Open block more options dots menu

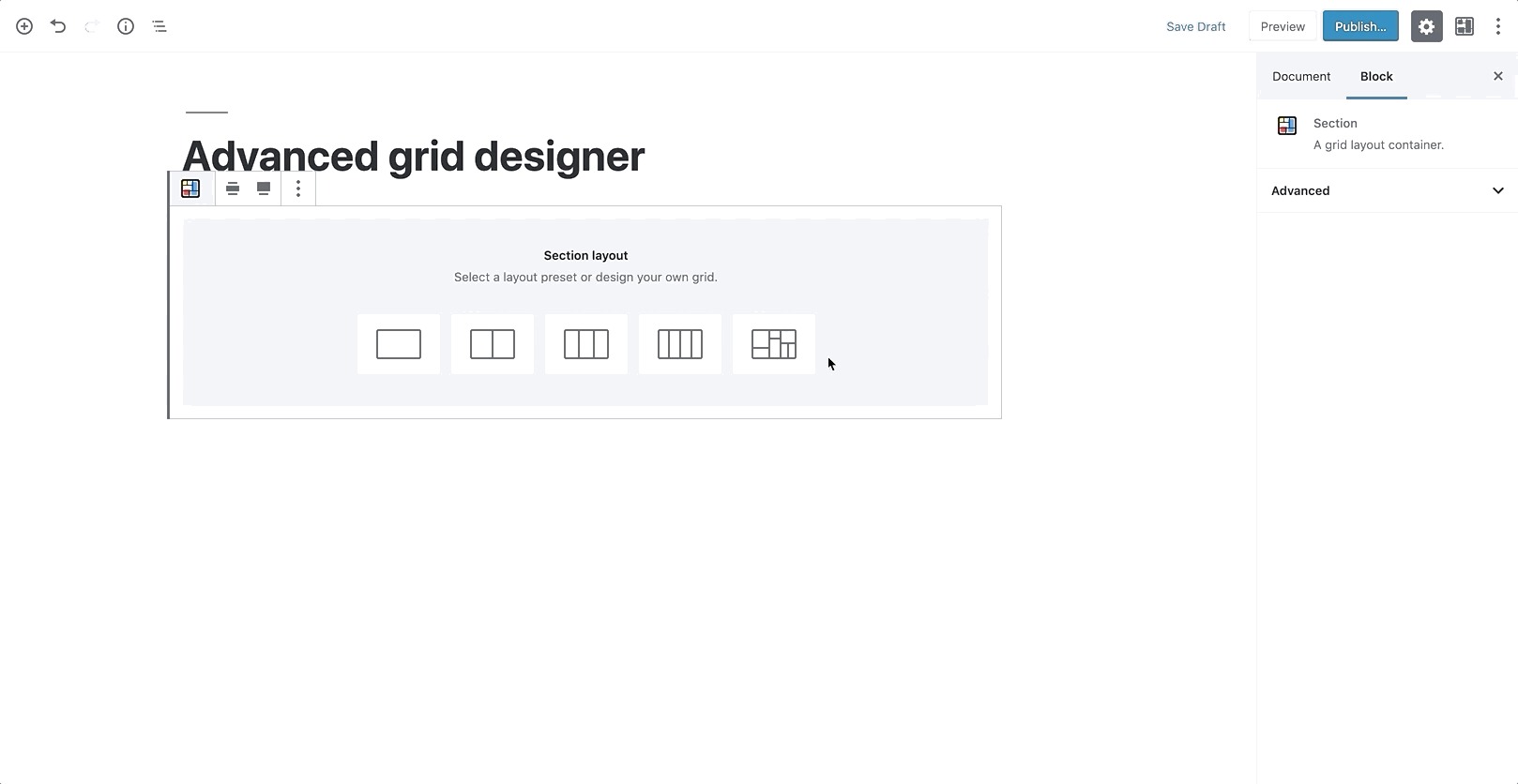[x=298, y=188]
